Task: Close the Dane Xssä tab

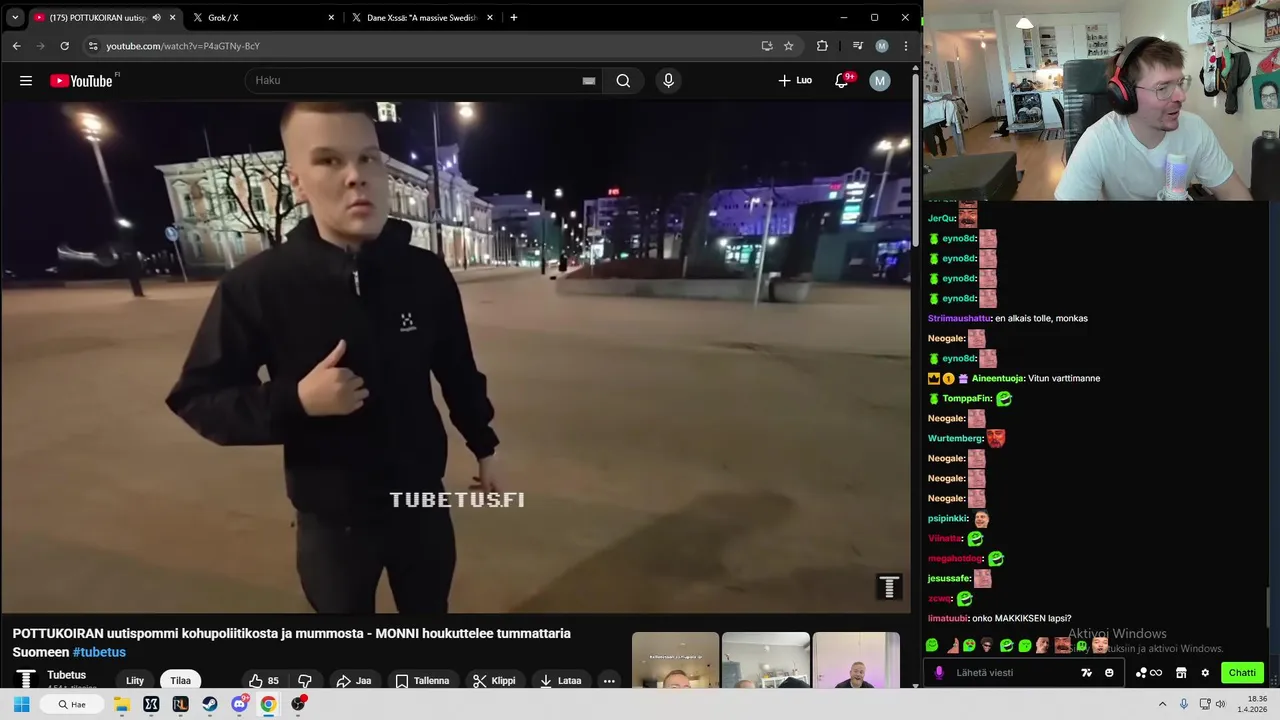Action: [490, 18]
